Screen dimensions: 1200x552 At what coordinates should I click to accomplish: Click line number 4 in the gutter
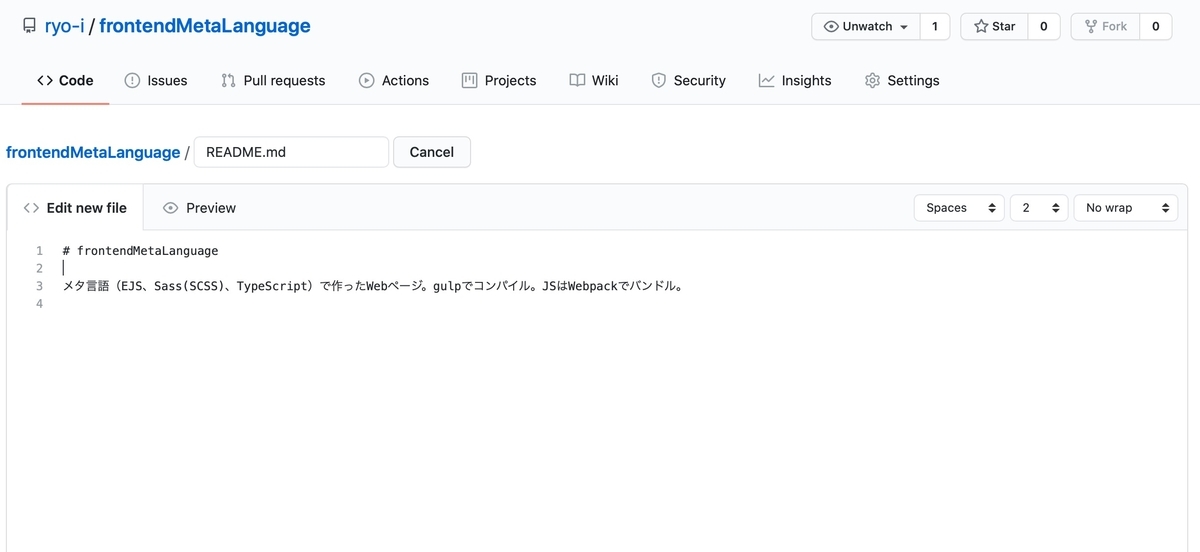pos(40,304)
